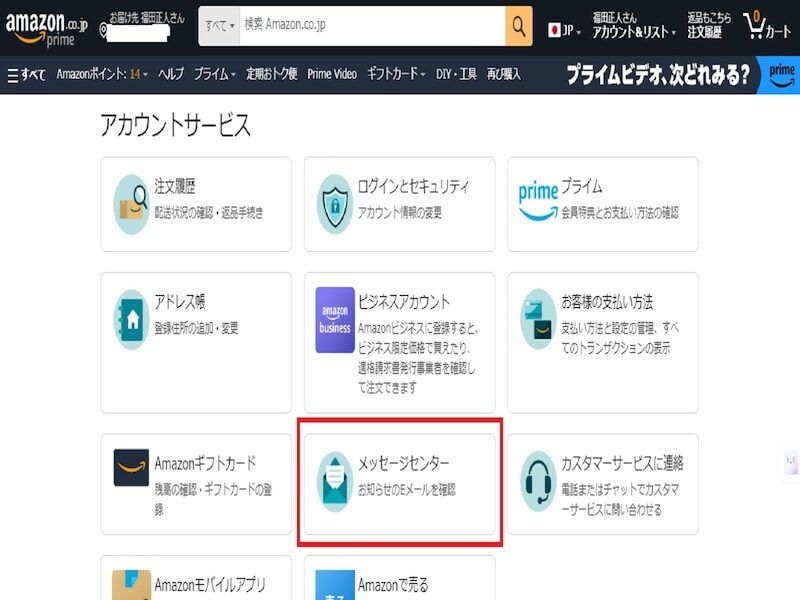Image resolution: width=800 pixels, height=600 pixels.
Task: Open Prime Video in the navigation bar
Action: [332, 74]
